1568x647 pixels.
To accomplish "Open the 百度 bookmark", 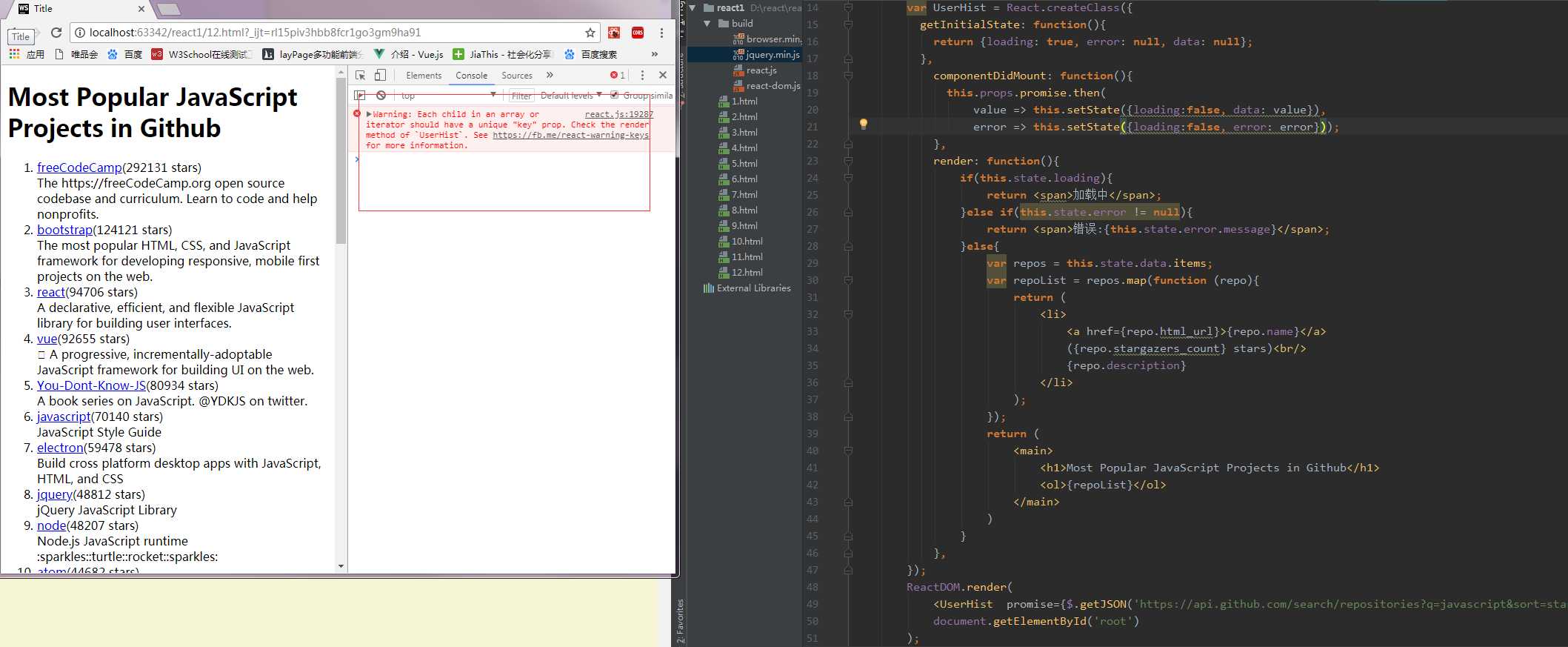I will tap(124, 54).
